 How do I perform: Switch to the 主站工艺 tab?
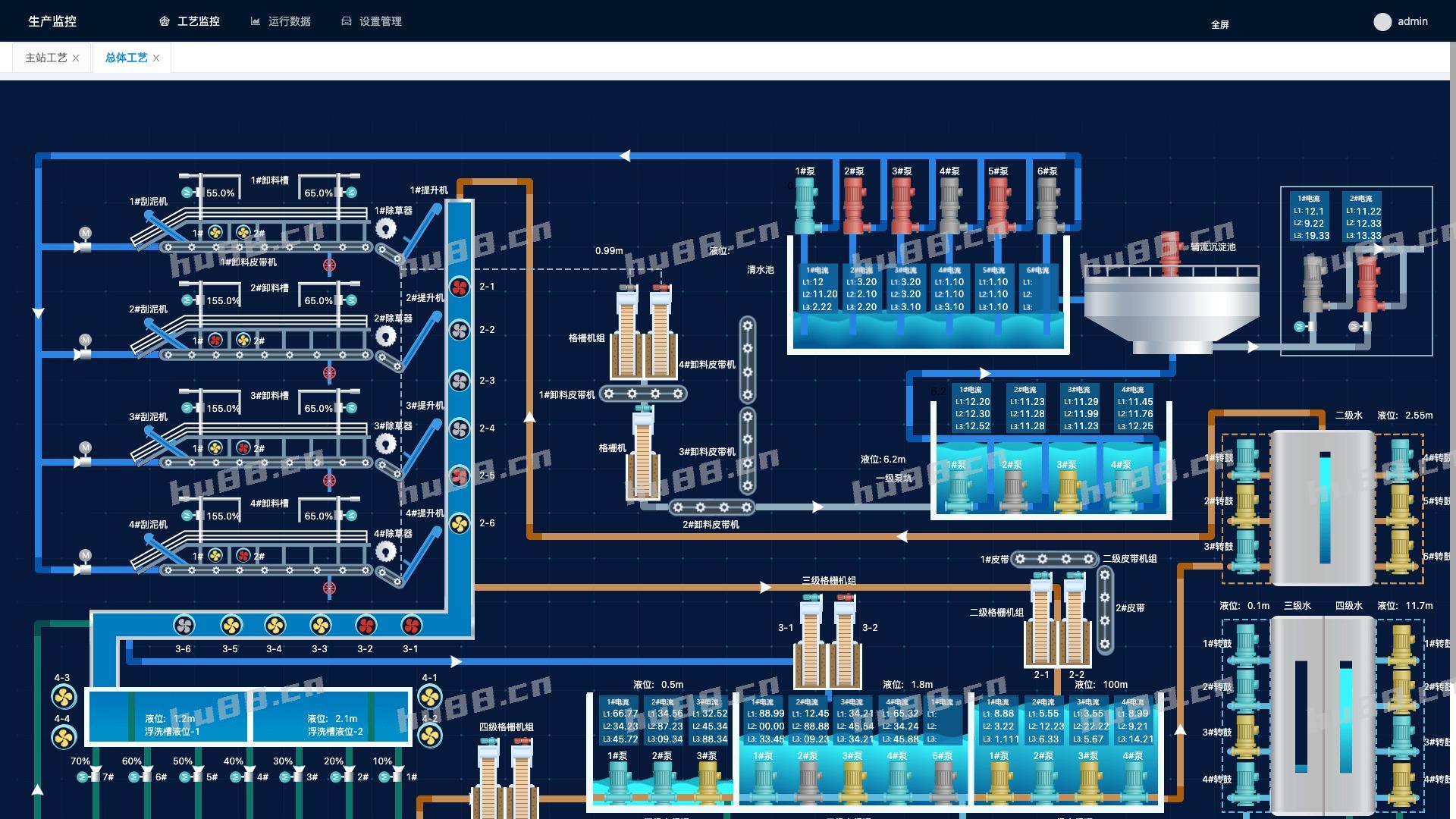[x=45, y=58]
